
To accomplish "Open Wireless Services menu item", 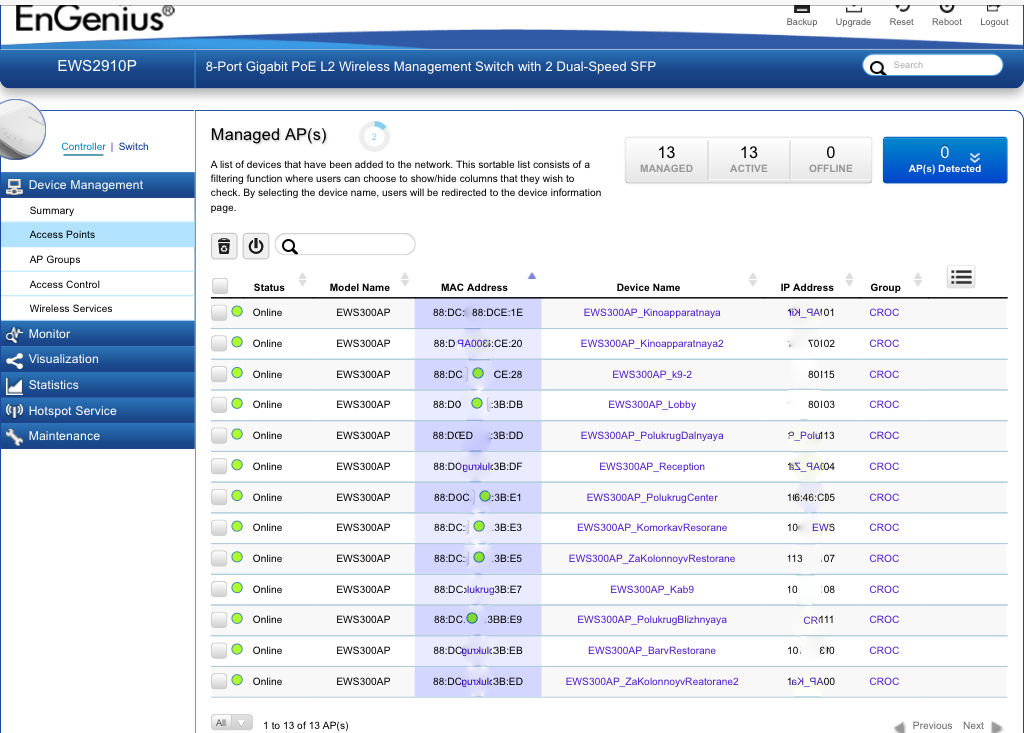I will click(x=97, y=308).
